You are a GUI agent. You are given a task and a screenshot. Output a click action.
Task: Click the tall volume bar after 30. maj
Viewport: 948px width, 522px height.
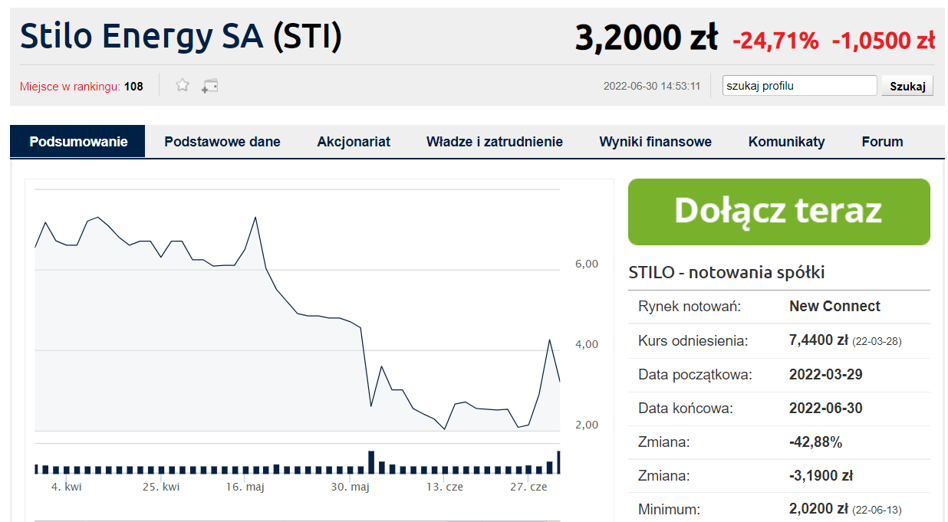(x=371, y=462)
